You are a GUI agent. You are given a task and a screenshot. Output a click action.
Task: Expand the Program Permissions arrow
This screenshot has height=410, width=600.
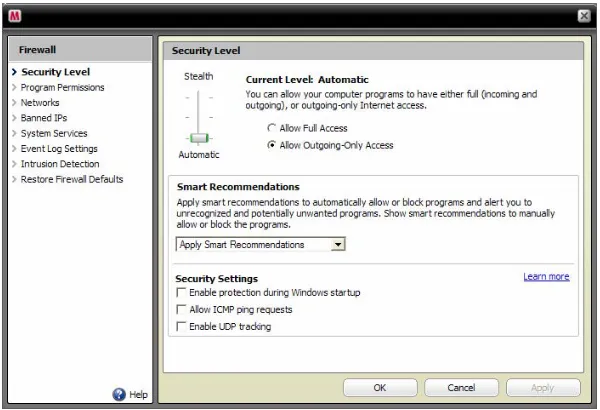coord(15,87)
